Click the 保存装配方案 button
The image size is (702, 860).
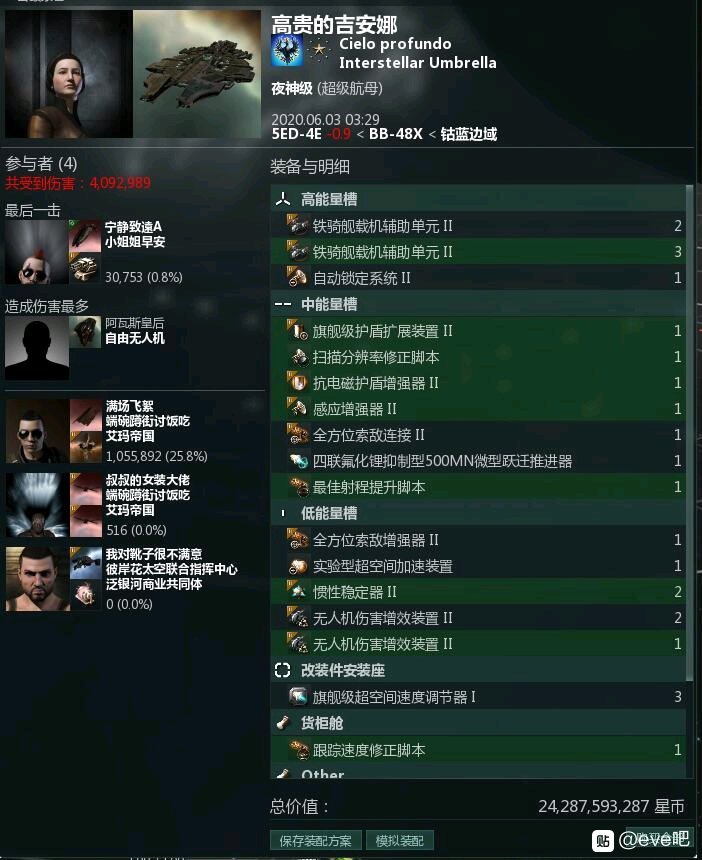click(x=315, y=841)
